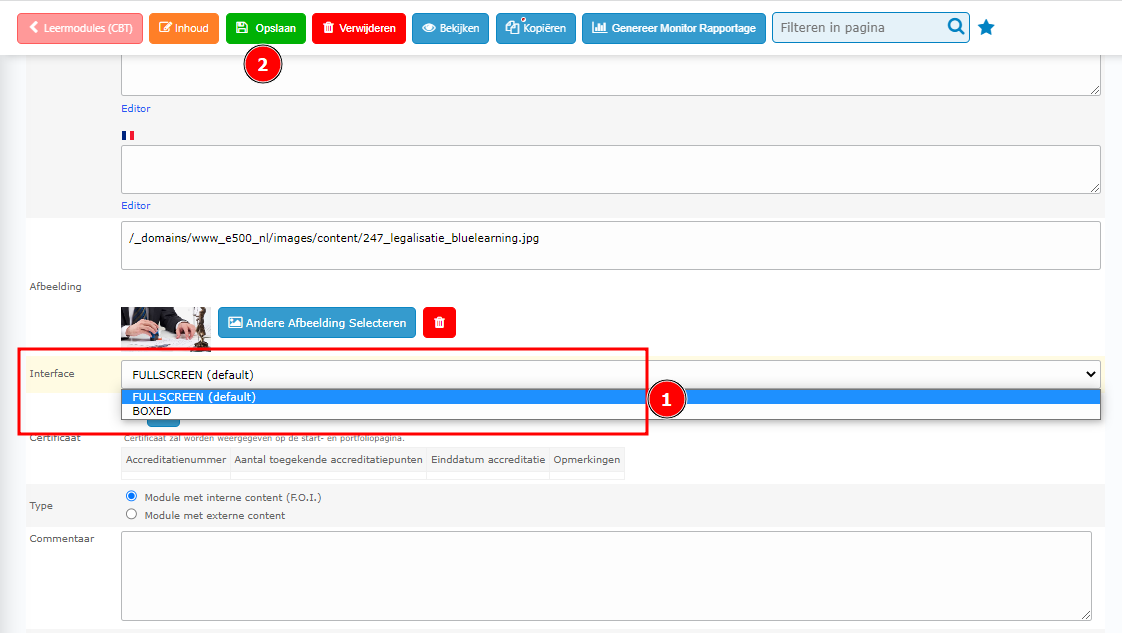Click the legalisatie image thumbnail

tap(165, 326)
